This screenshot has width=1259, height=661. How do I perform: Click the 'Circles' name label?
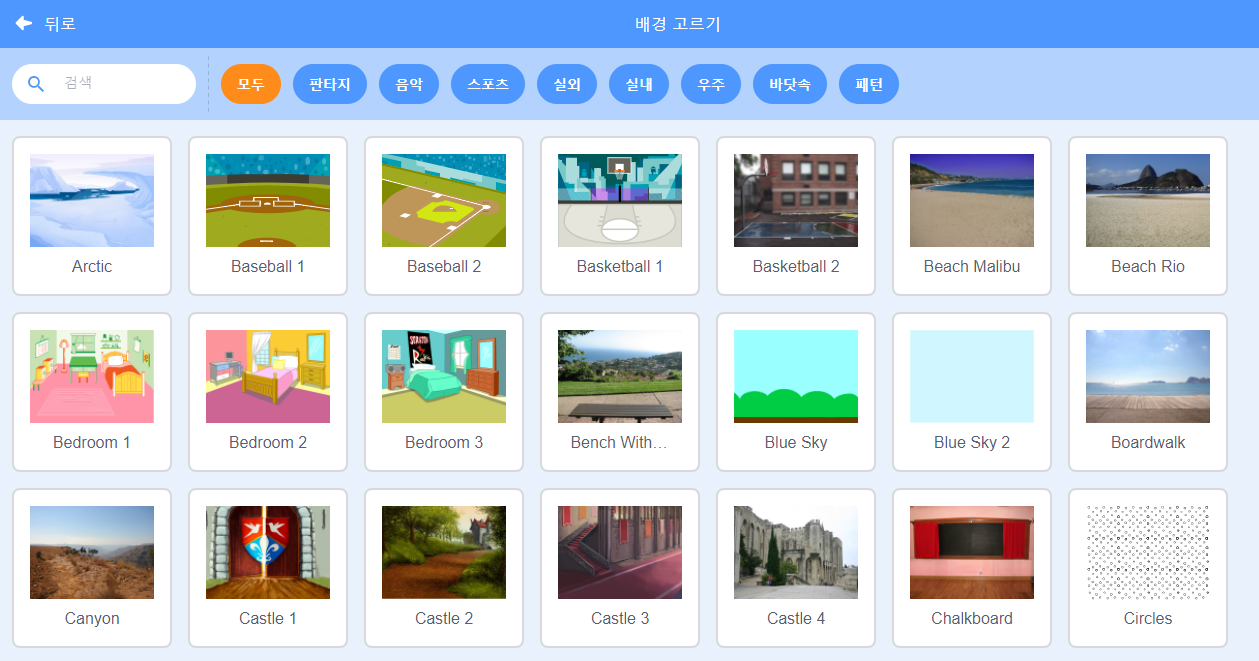[1148, 618]
